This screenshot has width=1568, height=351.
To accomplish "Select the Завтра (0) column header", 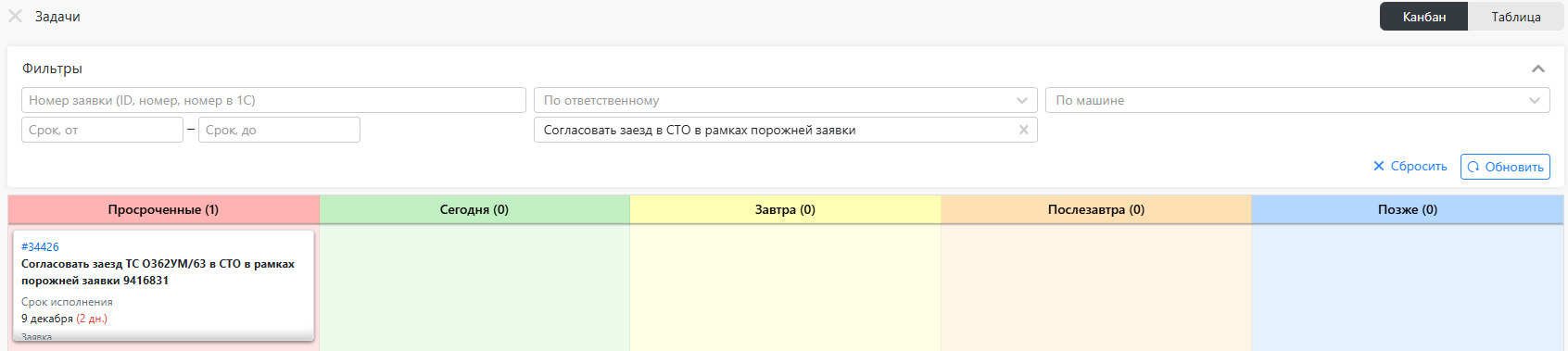I will click(x=785, y=209).
